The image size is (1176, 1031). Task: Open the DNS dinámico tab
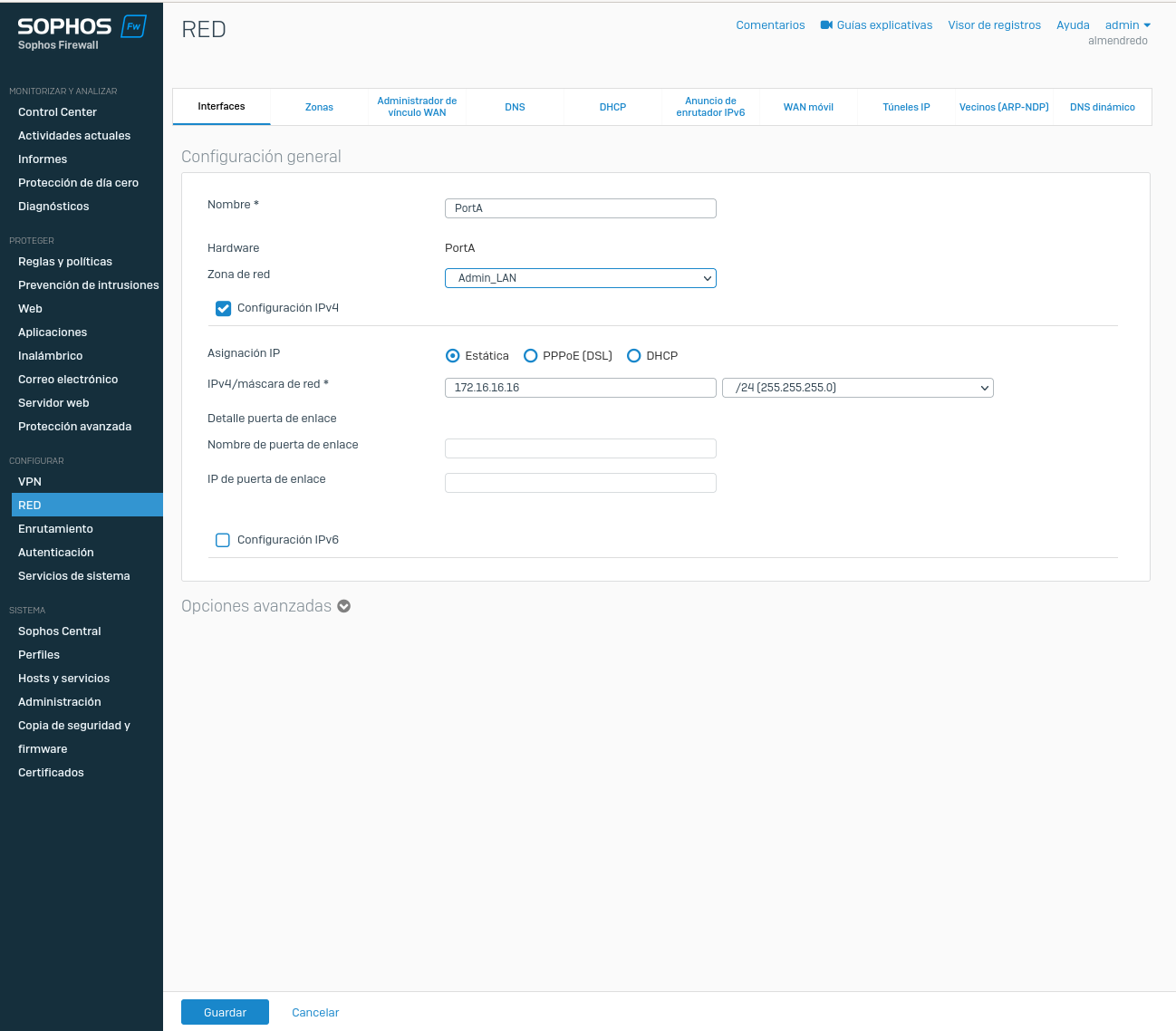point(1102,107)
